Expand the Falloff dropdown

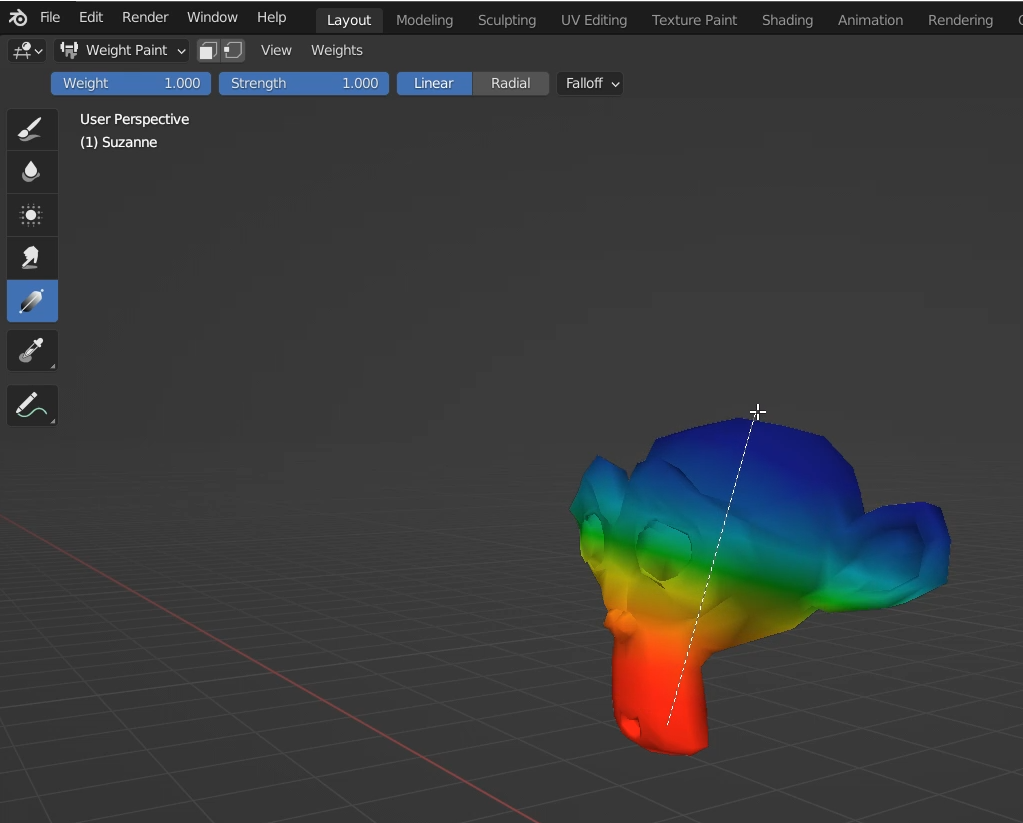590,84
